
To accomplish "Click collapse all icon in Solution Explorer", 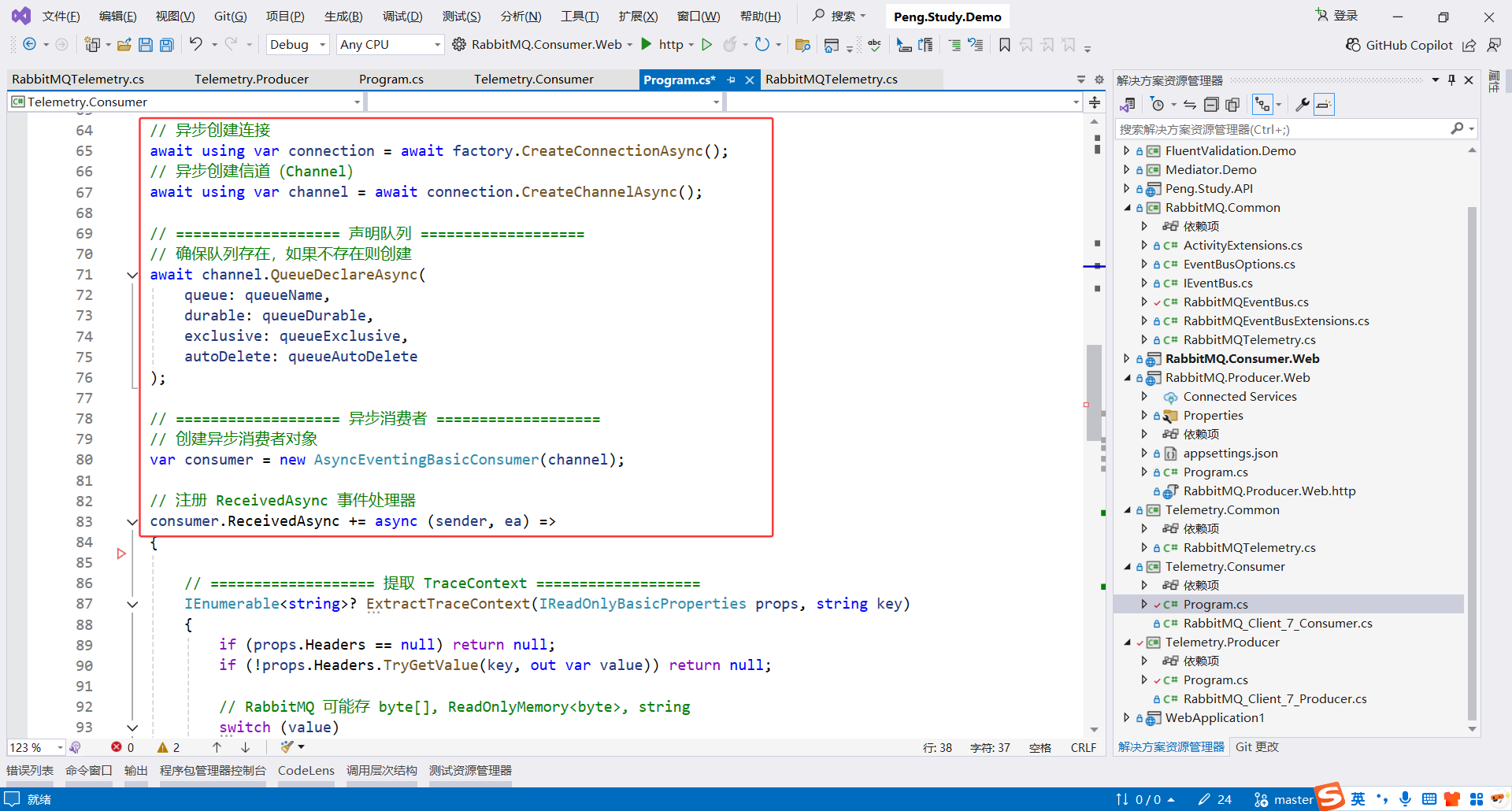I will tap(1212, 104).
